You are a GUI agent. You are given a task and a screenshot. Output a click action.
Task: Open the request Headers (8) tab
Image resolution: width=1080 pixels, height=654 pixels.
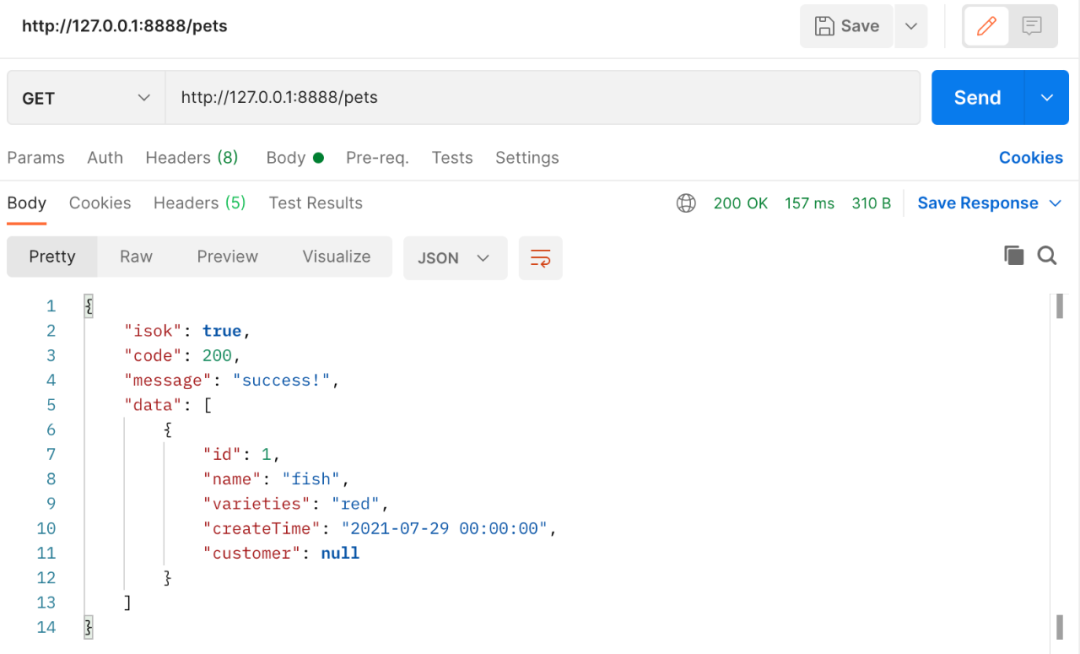192,158
